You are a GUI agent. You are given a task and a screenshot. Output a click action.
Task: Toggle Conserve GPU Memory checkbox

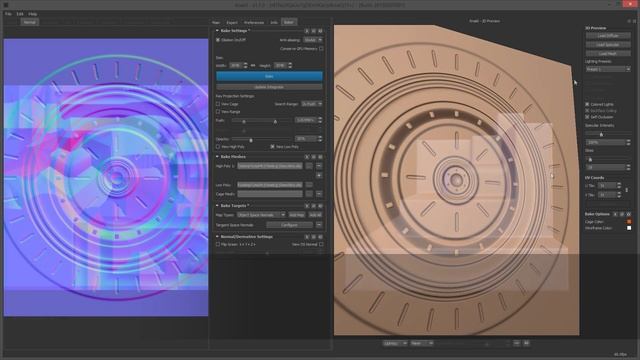(x=321, y=49)
